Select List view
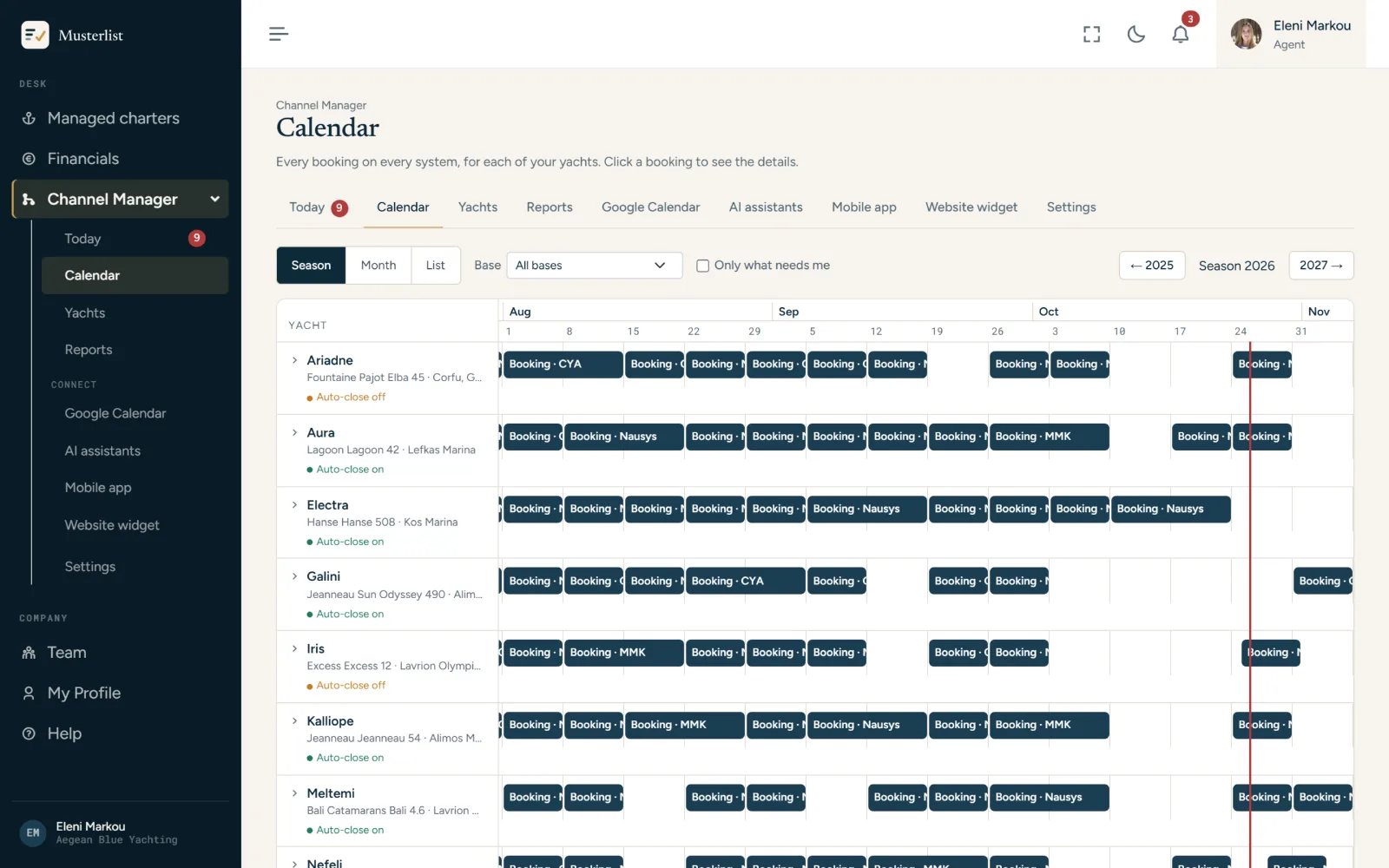Image resolution: width=1389 pixels, height=868 pixels. coord(436,266)
